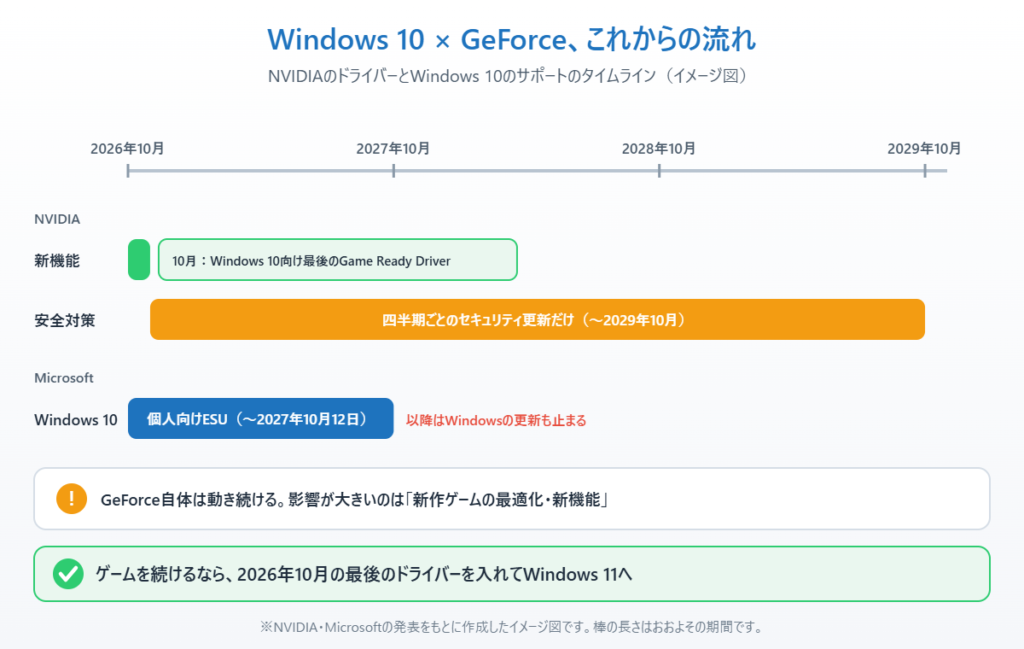Screen dimensions: 1024x649
Task: Click the 2028年10月 timeline label
Action: click(658, 149)
